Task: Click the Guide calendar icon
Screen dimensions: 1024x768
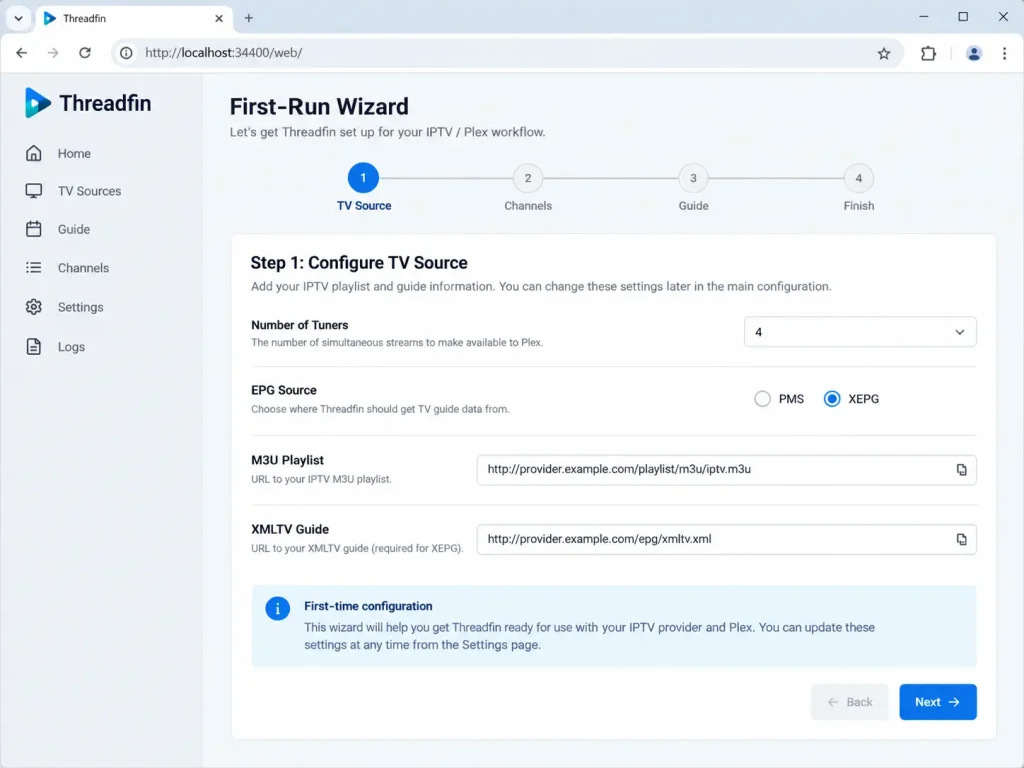Action: coord(33,229)
